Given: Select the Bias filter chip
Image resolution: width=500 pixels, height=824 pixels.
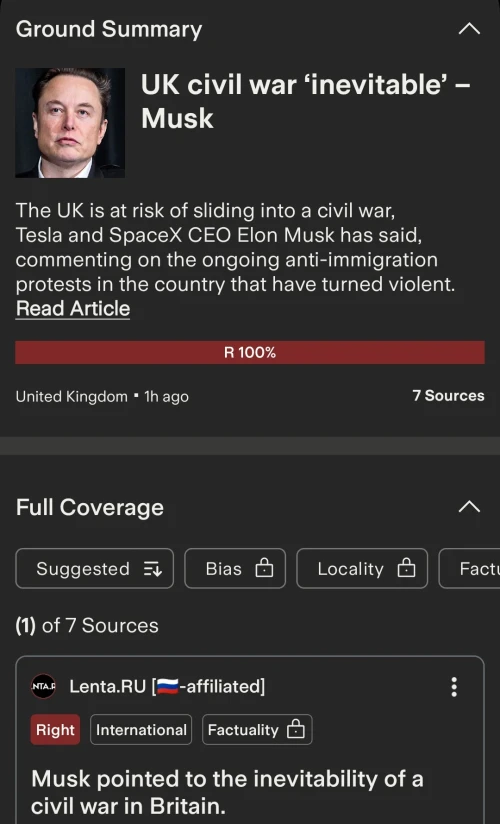Looking at the screenshot, I should pos(235,569).
